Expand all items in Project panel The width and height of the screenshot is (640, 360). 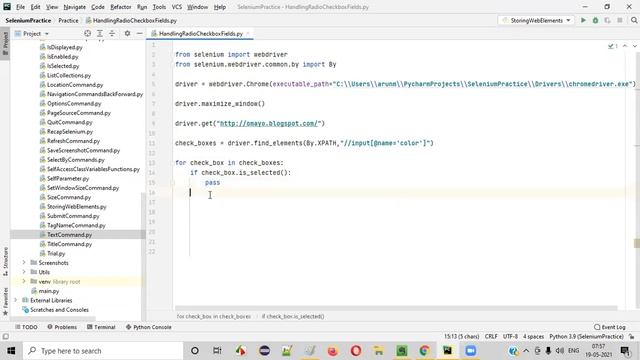(x=100, y=33)
